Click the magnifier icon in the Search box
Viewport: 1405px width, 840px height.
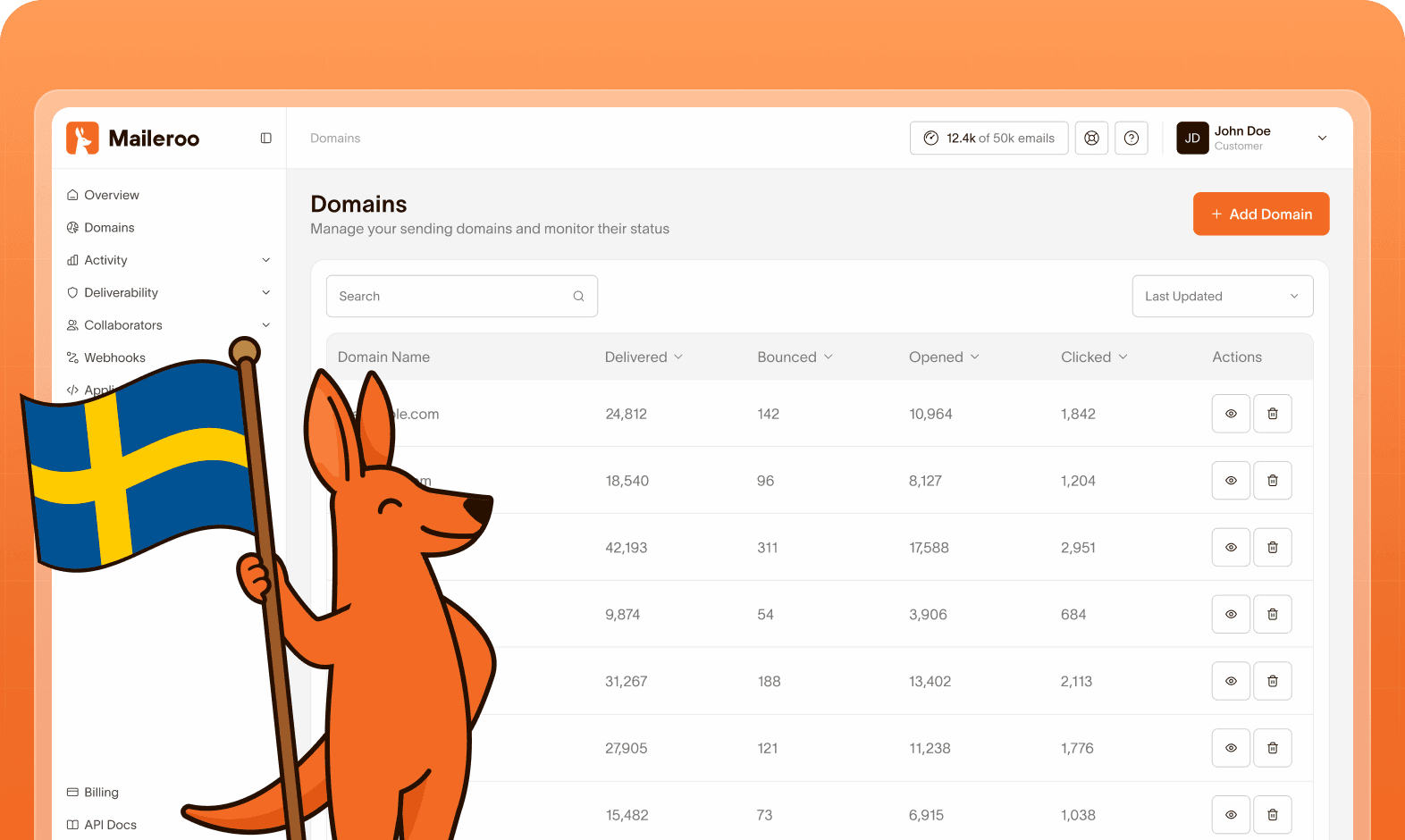coord(578,297)
